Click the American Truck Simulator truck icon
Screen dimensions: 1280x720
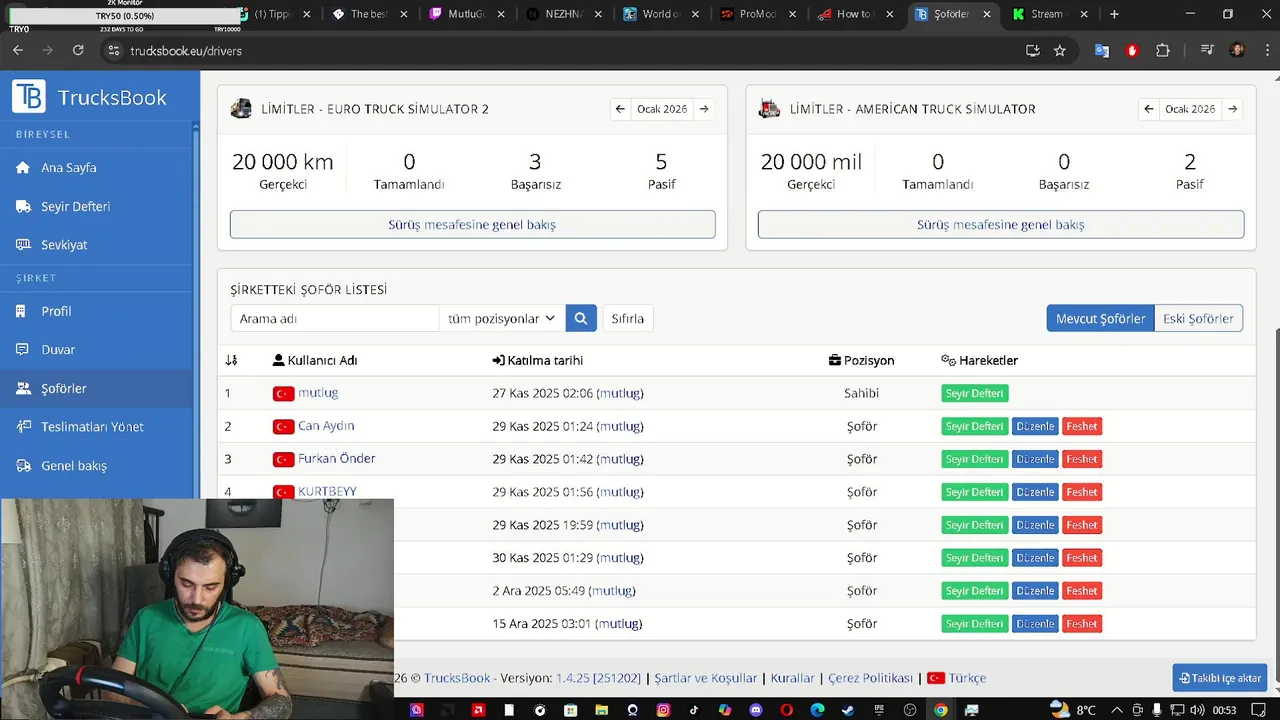pos(769,109)
